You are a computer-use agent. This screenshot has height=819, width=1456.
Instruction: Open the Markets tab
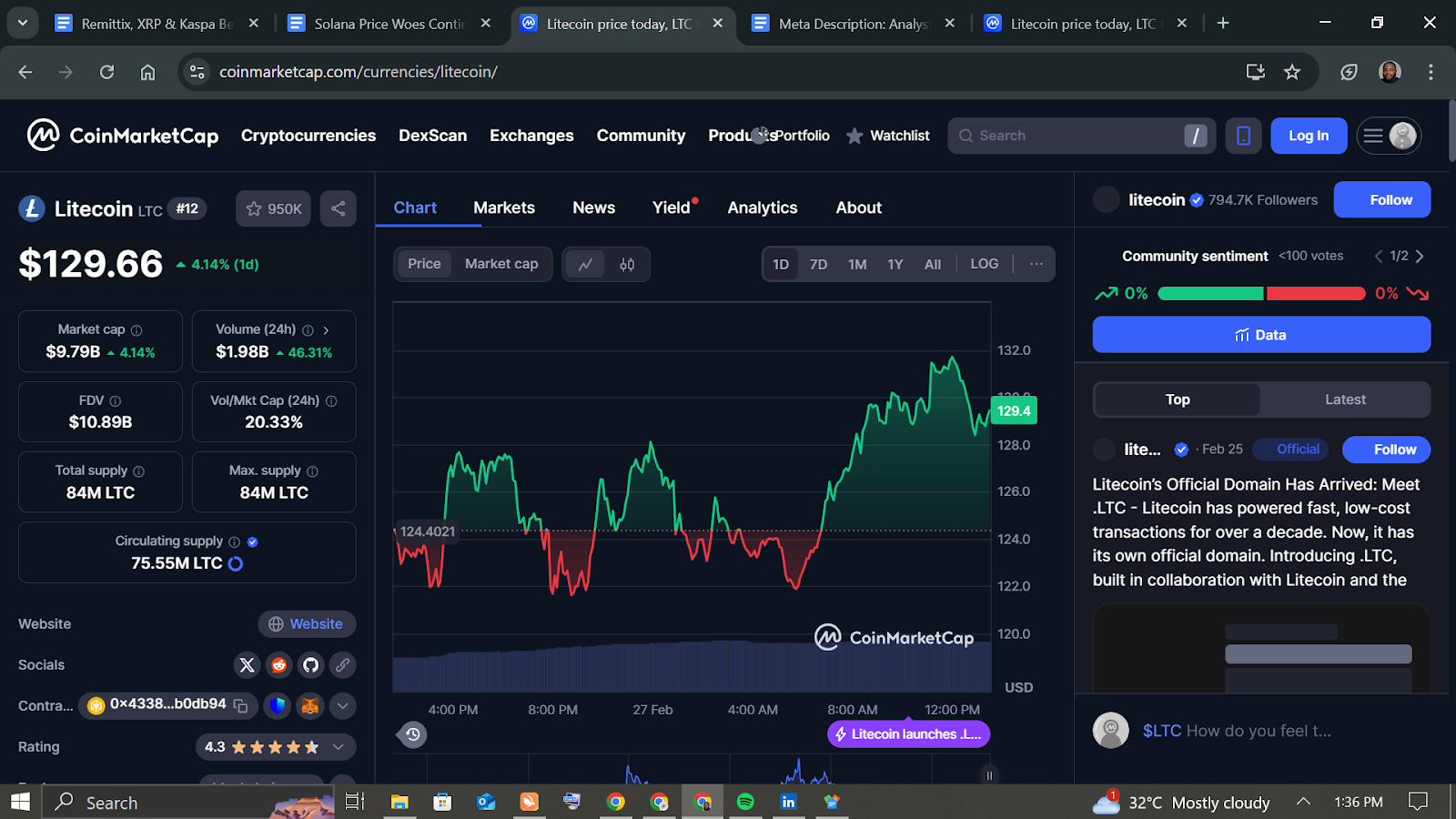[x=504, y=207]
